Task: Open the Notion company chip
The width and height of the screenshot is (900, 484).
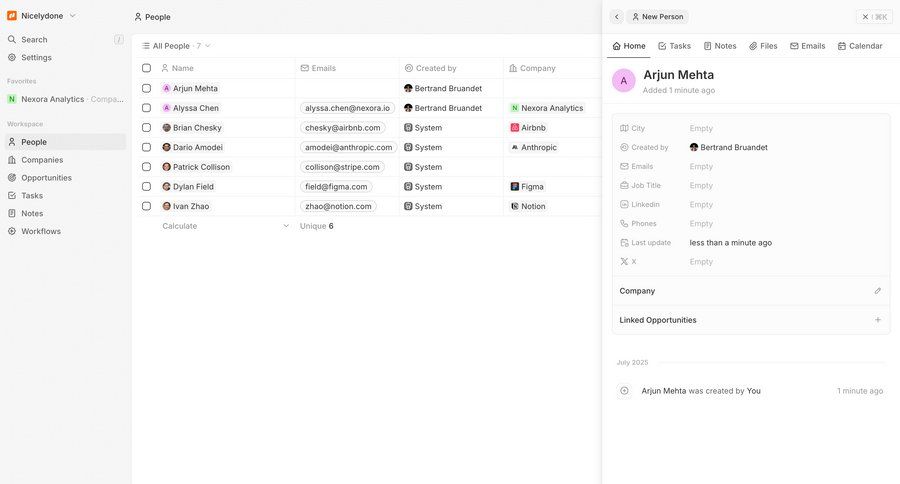Action: point(528,206)
